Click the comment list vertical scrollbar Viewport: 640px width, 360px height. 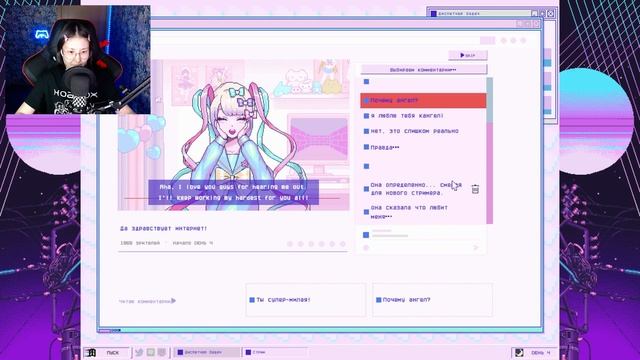(x=489, y=150)
